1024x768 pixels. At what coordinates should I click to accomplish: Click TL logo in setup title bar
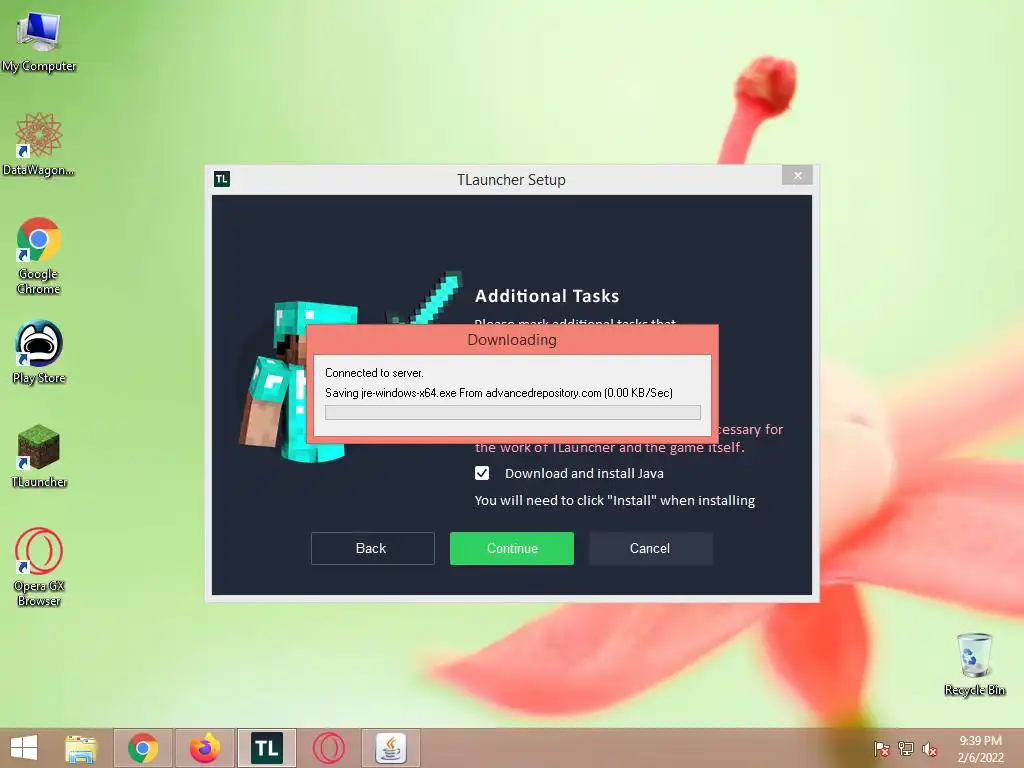(222, 179)
